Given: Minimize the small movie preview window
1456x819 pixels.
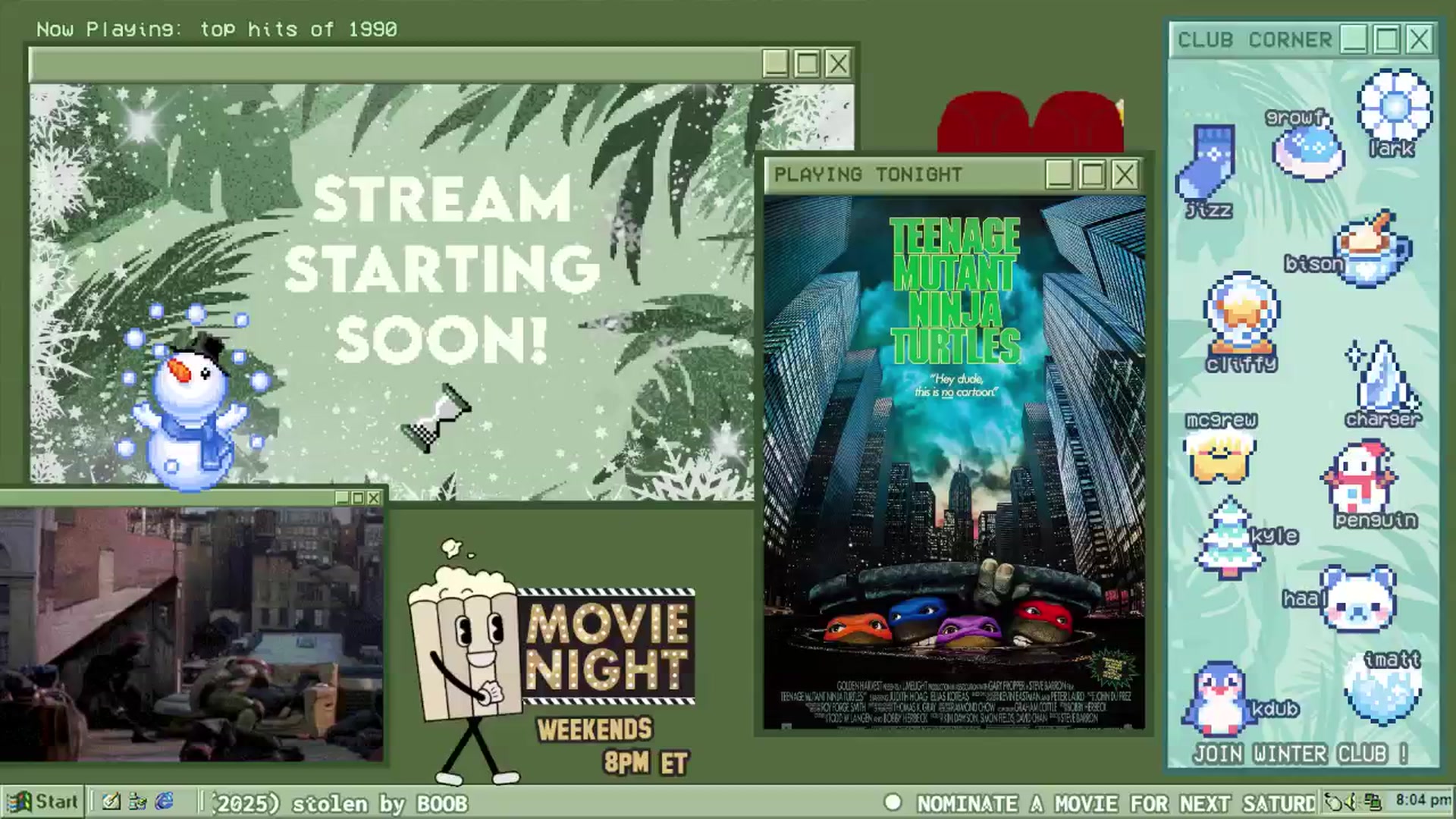Looking at the screenshot, I should coord(342,498).
